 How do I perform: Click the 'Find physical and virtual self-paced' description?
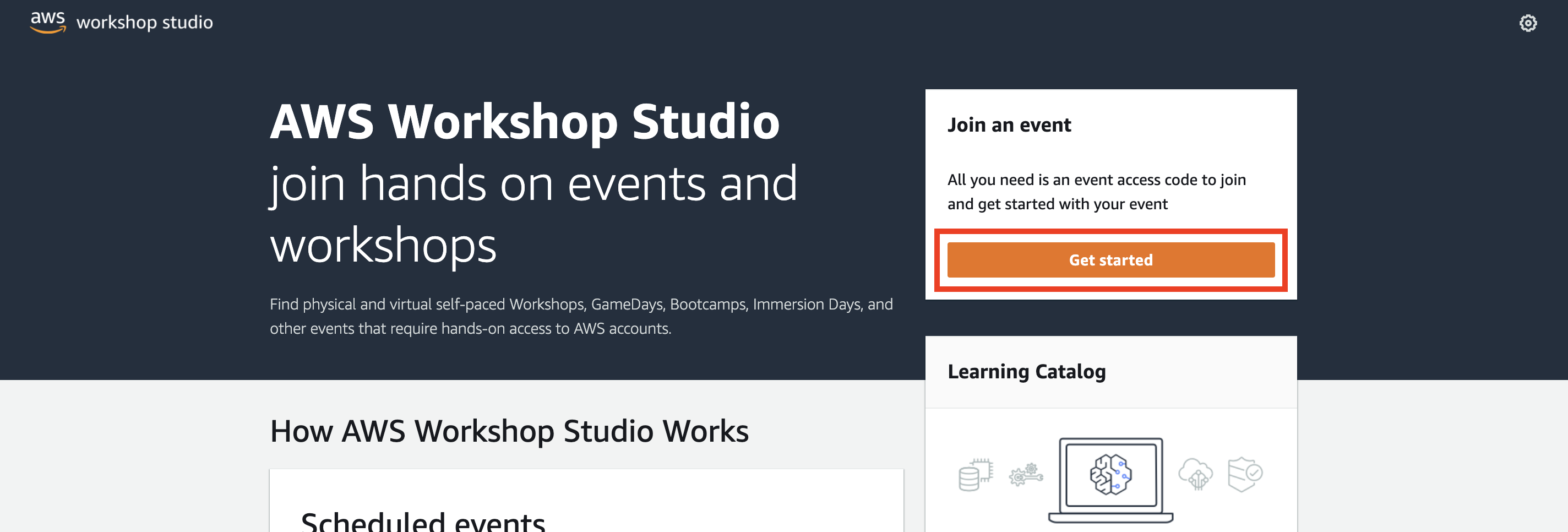pos(581,316)
